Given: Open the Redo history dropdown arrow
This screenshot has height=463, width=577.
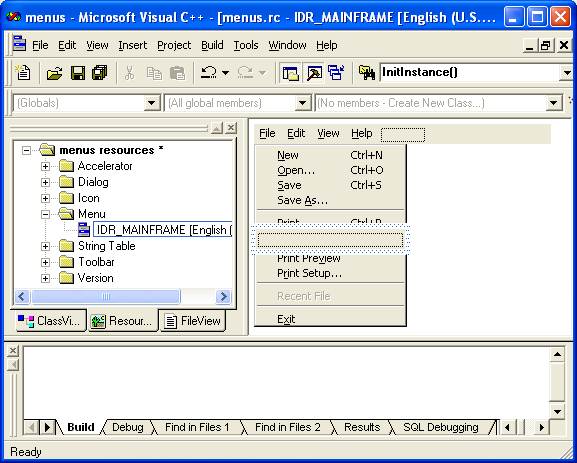Looking at the screenshot, I should 262,73.
